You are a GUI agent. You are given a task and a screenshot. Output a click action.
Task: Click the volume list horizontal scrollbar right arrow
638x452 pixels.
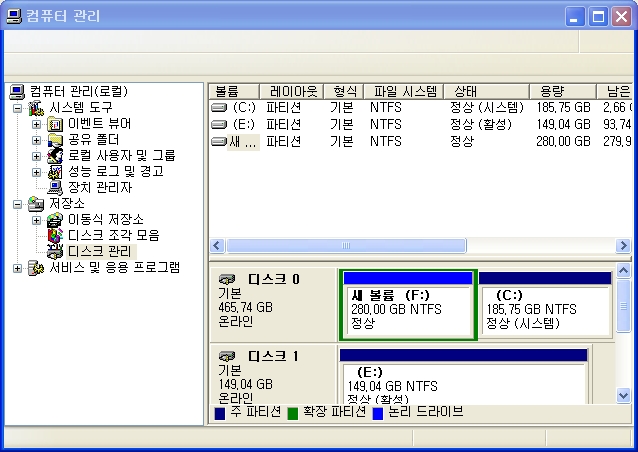(x=624, y=245)
